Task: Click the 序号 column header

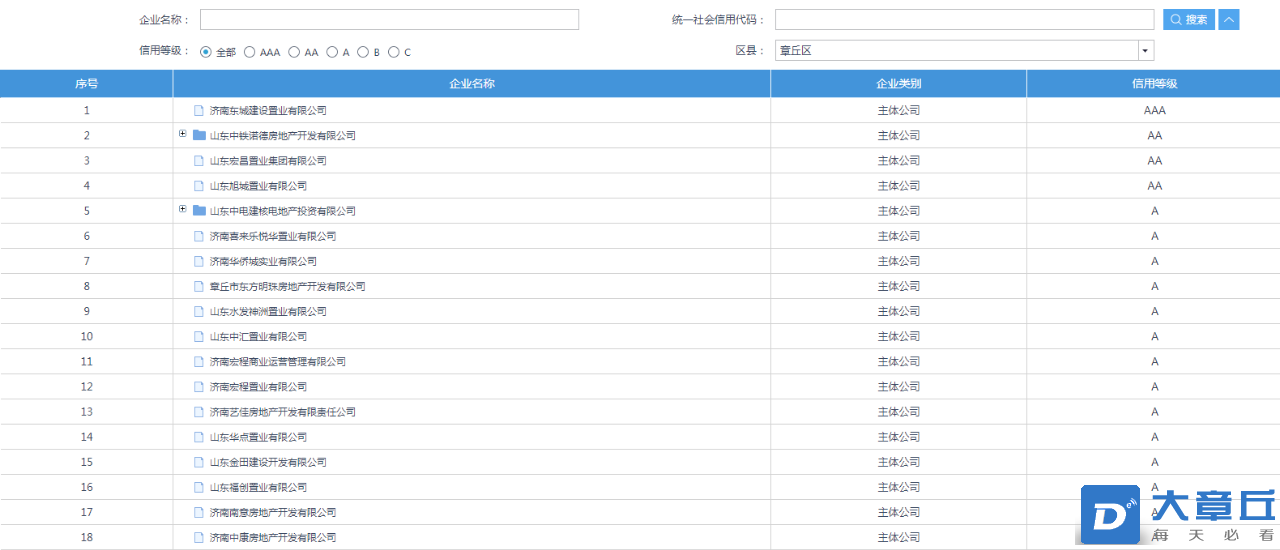Action: [x=86, y=84]
